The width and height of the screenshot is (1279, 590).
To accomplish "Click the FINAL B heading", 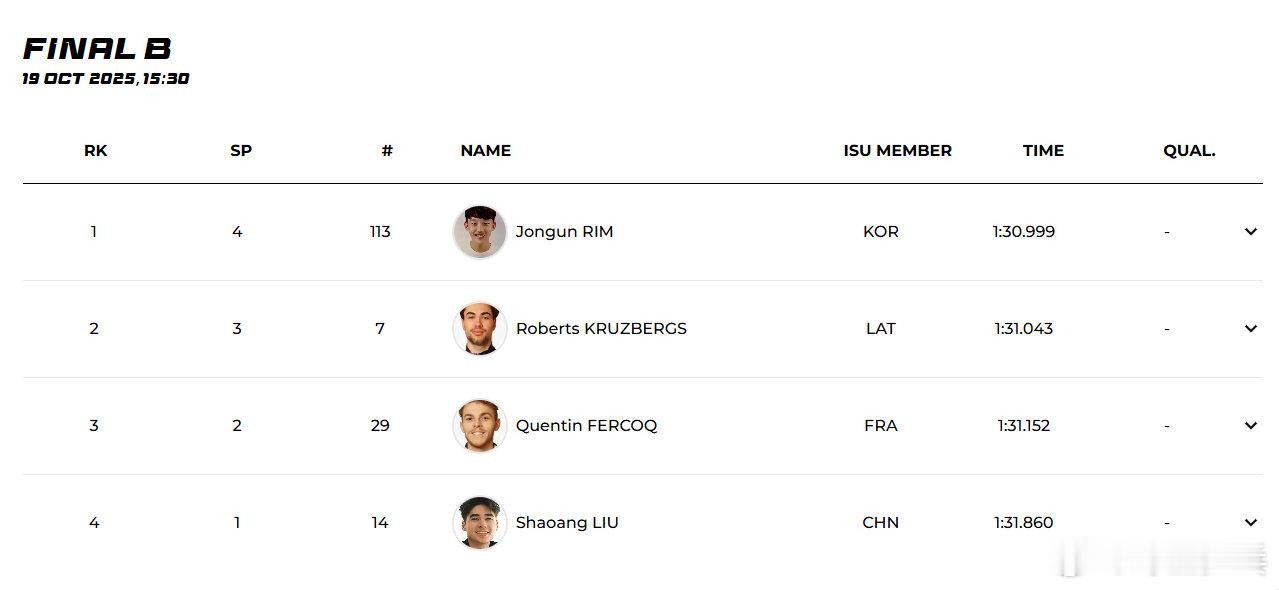I will 97,49.
